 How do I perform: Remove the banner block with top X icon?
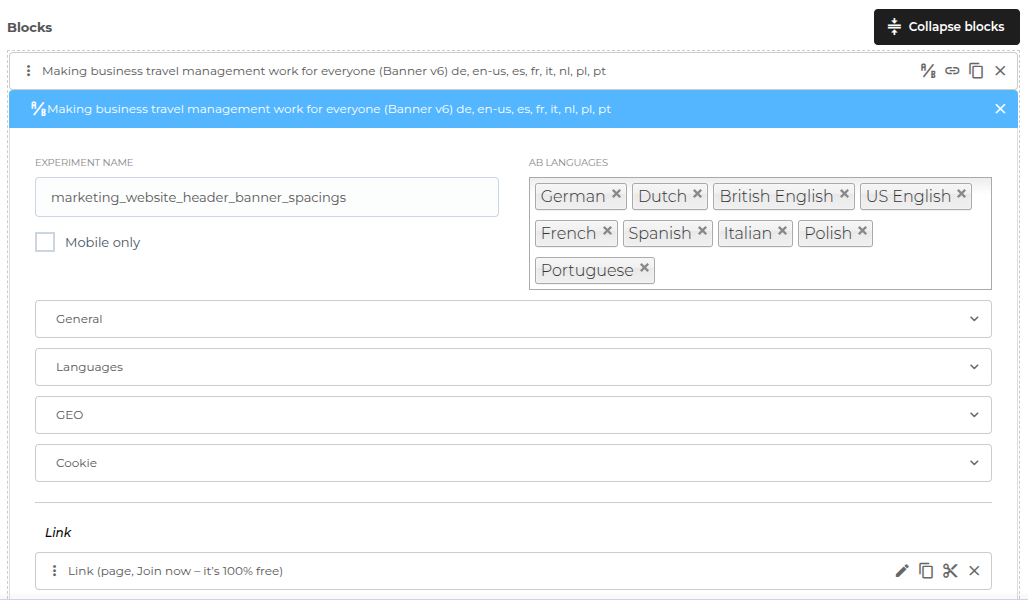coord(1000,71)
